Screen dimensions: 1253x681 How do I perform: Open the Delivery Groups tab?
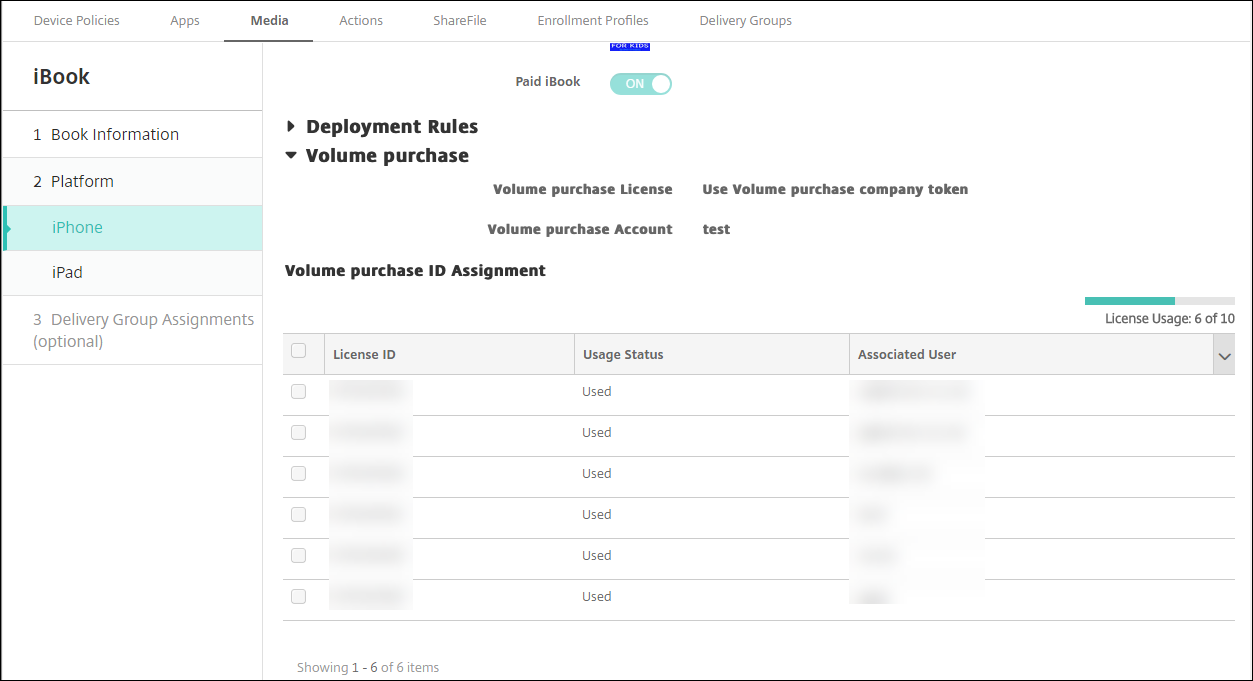click(745, 21)
